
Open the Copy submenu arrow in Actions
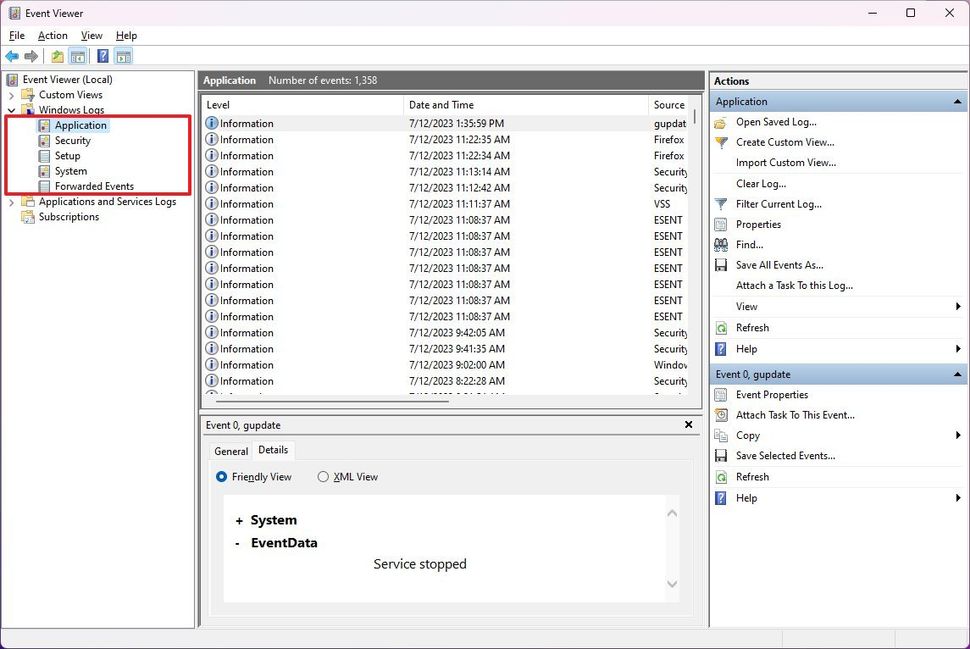pos(958,436)
